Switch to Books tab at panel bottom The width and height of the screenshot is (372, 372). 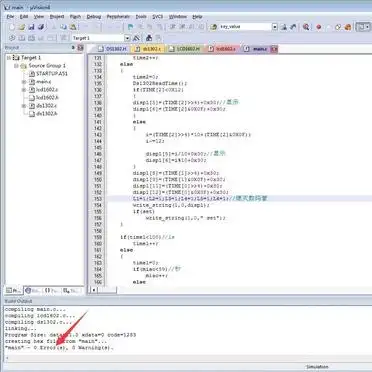(x=33, y=291)
